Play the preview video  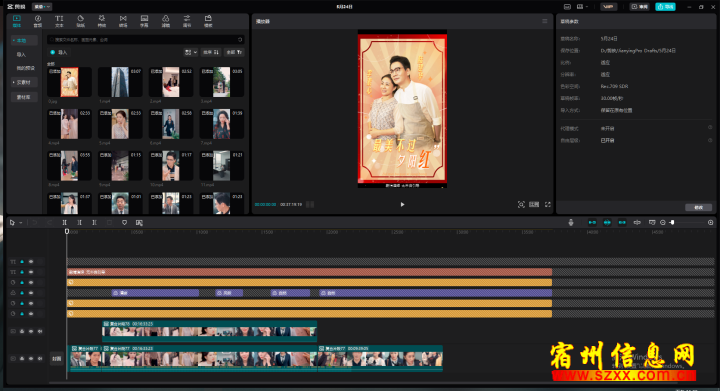coord(402,205)
